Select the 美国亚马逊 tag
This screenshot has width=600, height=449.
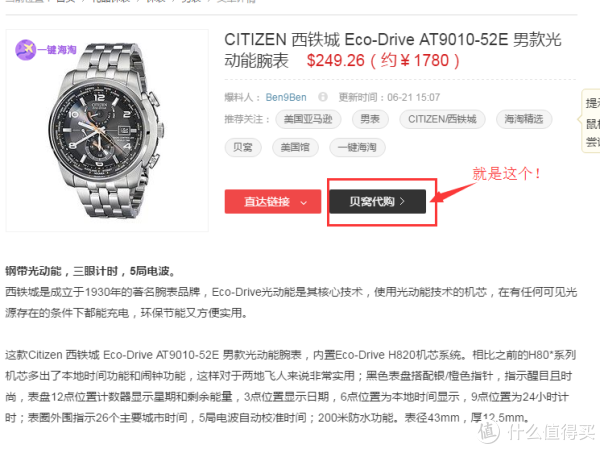(308, 119)
